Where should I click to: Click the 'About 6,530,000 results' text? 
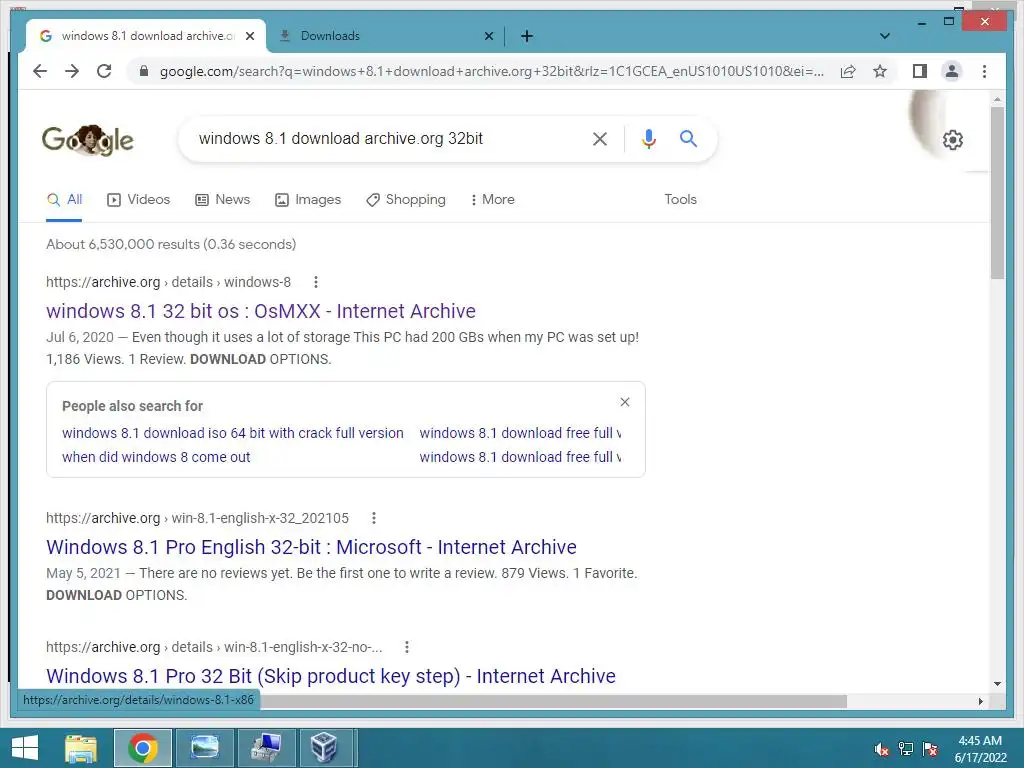[171, 244]
